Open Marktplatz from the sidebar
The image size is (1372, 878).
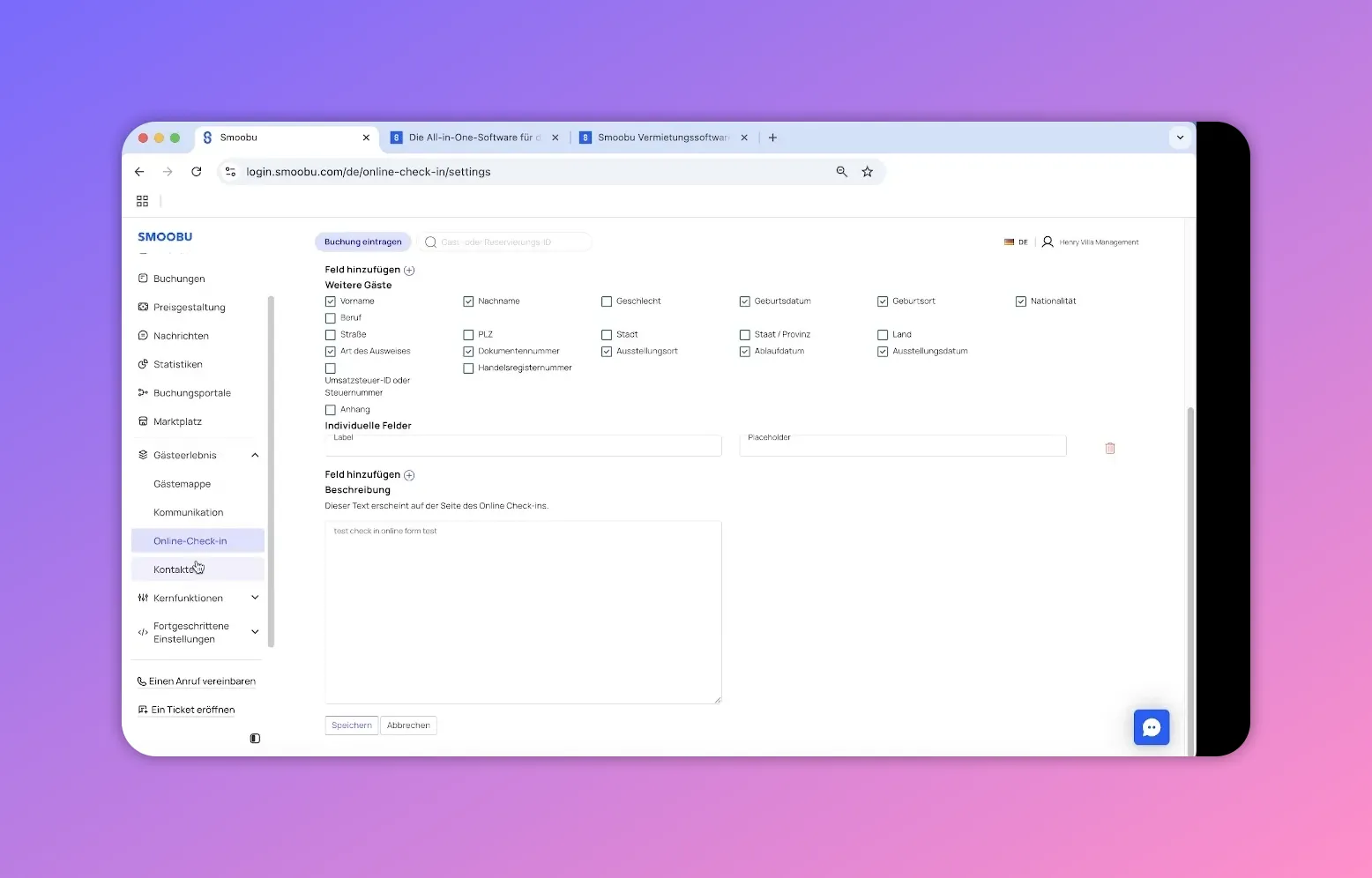(177, 421)
